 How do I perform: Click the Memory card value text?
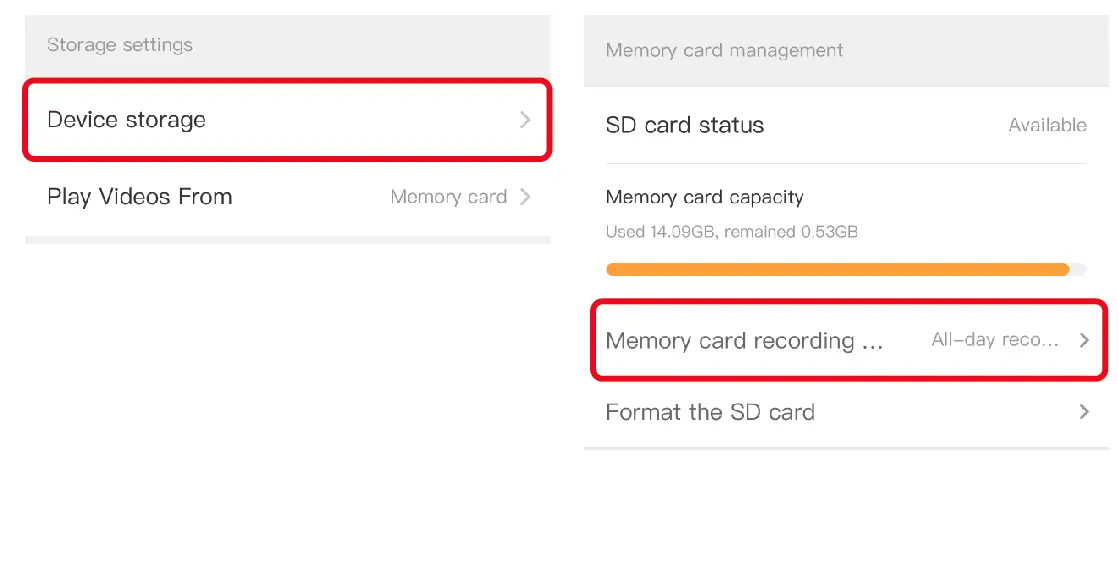[448, 197]
